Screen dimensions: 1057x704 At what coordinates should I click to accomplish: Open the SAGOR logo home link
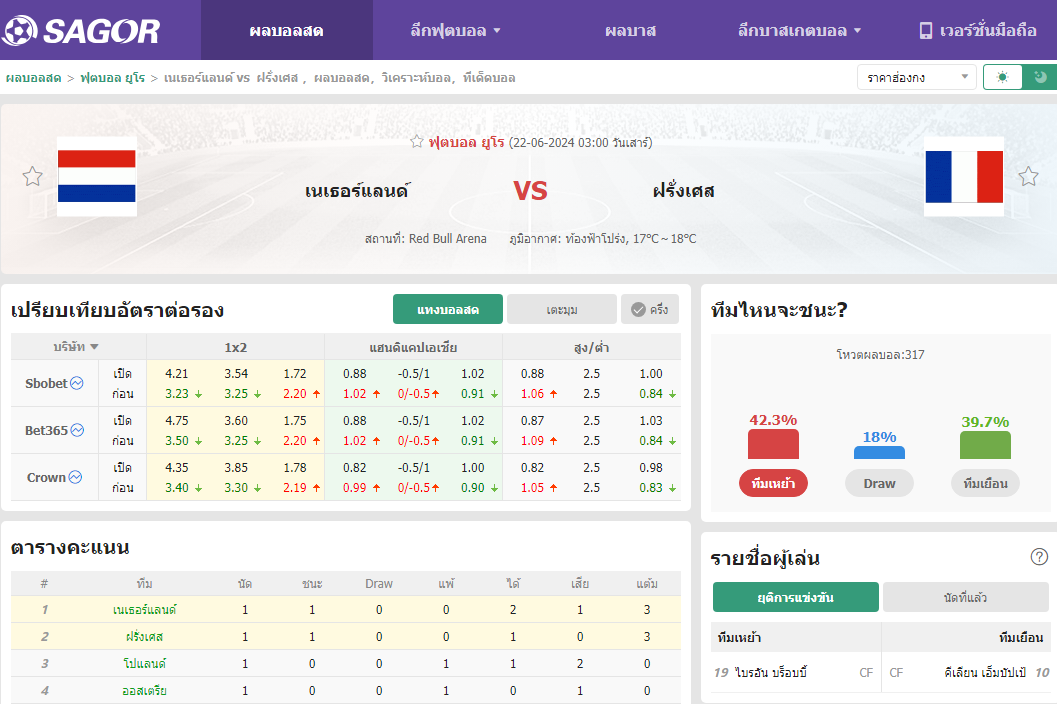pyautogui.click(x=81, y=30)
